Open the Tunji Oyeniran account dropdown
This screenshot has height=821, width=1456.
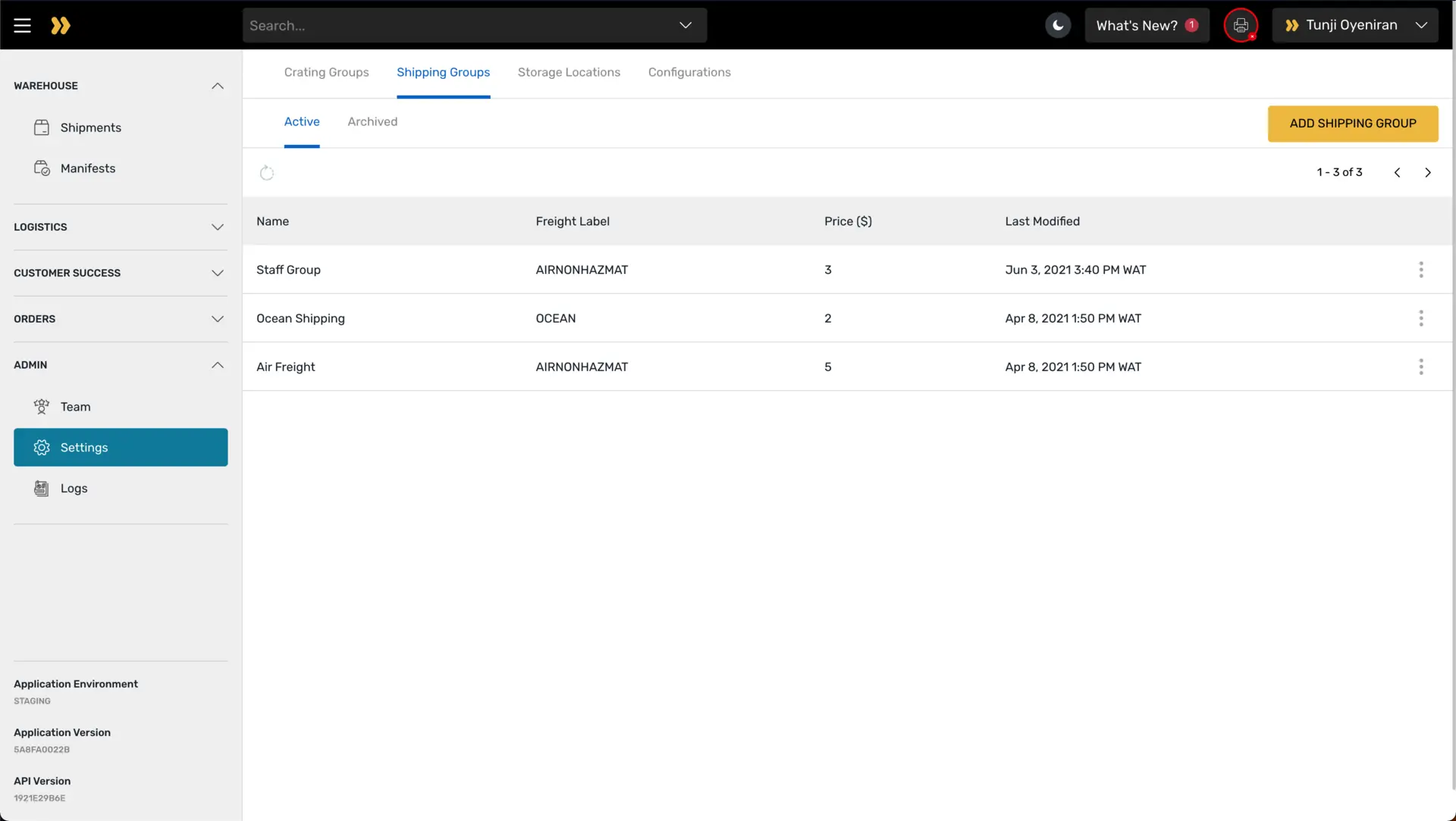pos(1355,25)
